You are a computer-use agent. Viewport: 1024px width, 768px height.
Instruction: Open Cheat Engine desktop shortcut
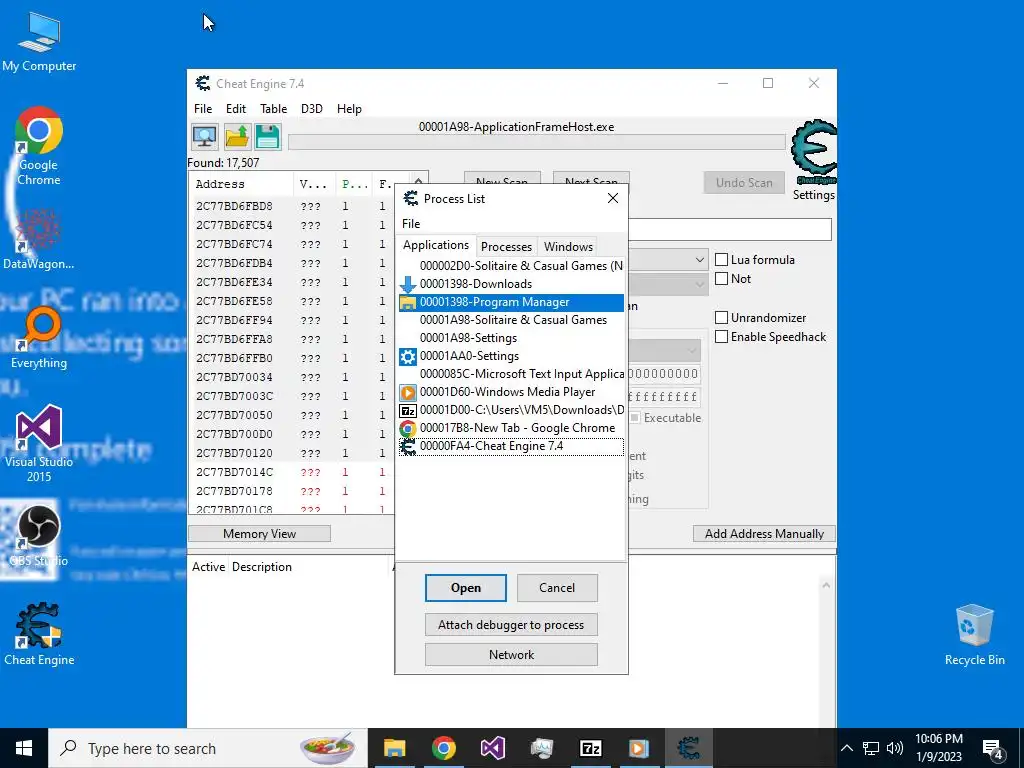click(39, 633)
